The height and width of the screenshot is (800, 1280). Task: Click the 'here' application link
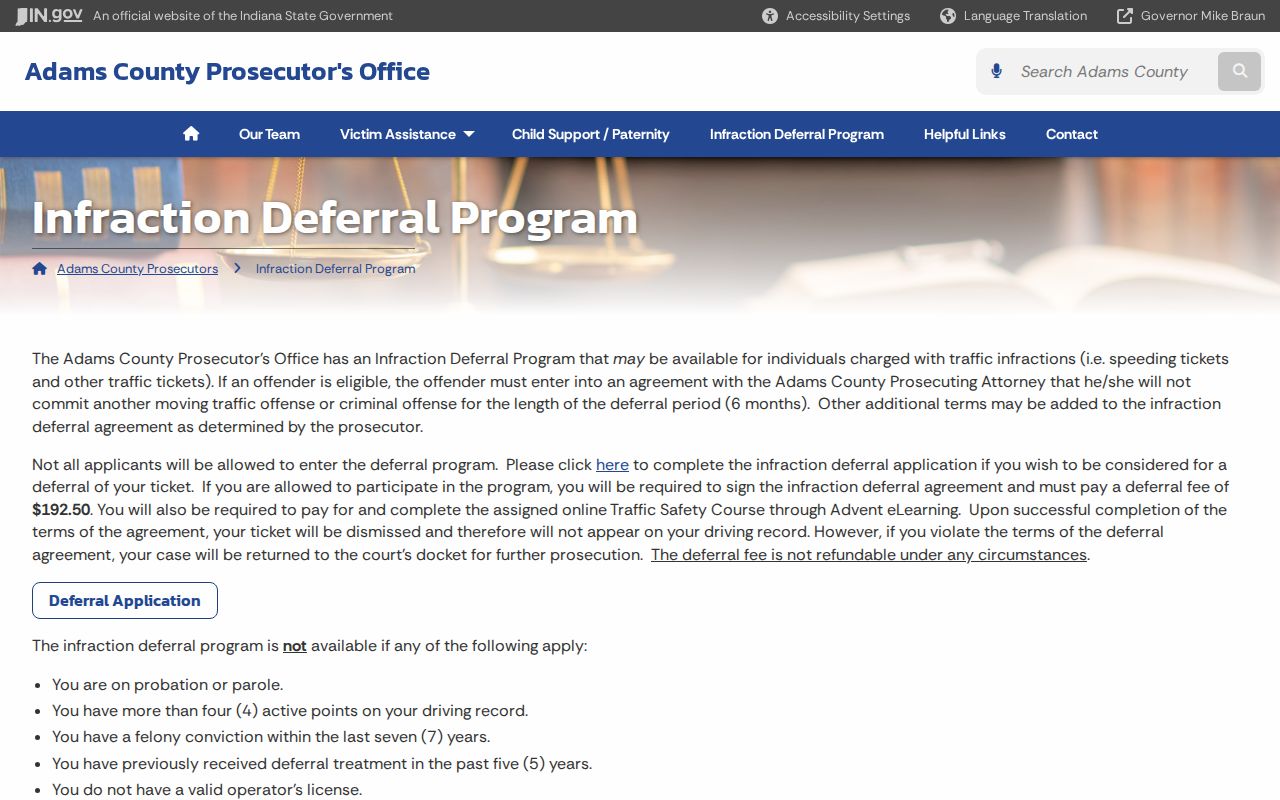coord(612,465)
